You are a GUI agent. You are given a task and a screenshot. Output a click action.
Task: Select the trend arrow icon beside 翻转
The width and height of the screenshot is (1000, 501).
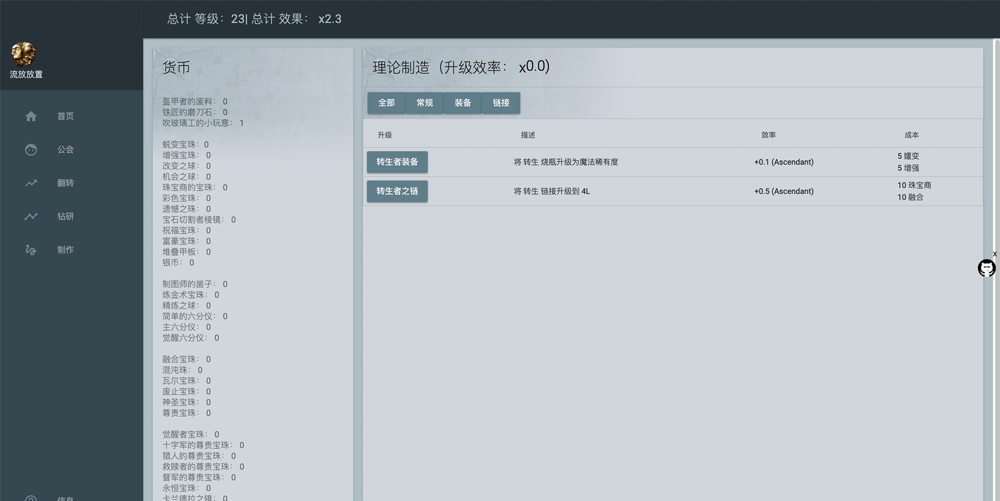pyautogui.click(x=31, y=183)
